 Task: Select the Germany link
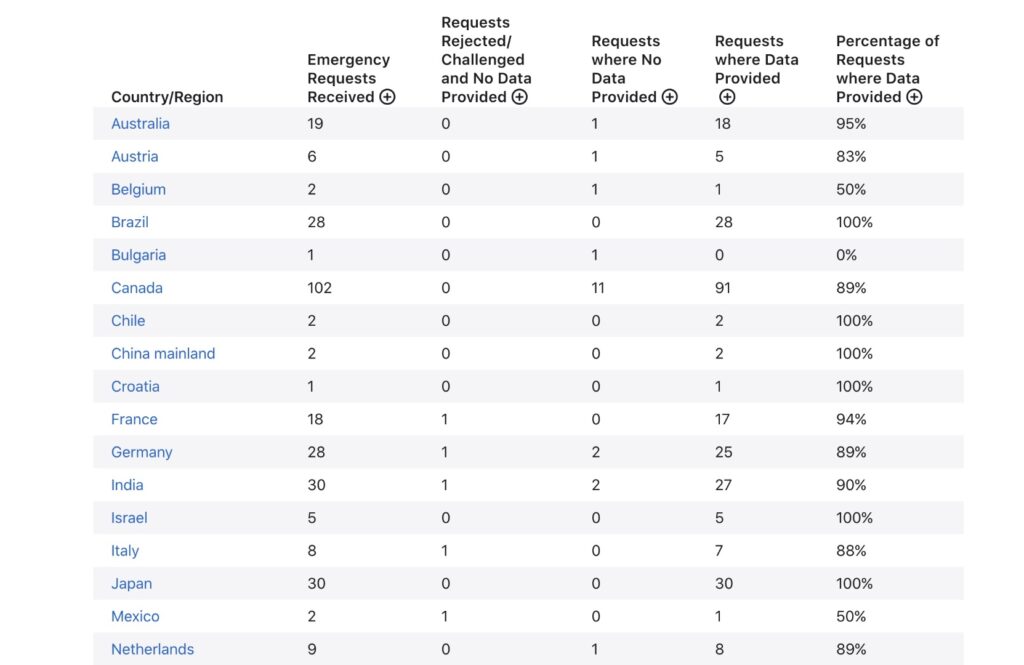(x=142, y=452)
